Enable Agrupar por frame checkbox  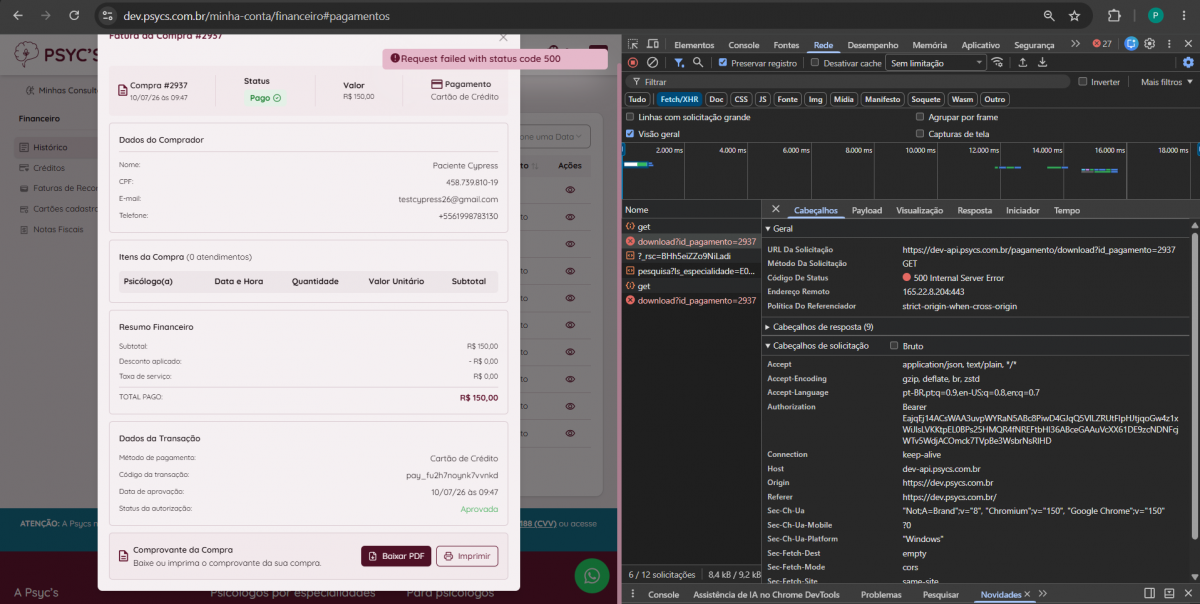pos(920,117)
